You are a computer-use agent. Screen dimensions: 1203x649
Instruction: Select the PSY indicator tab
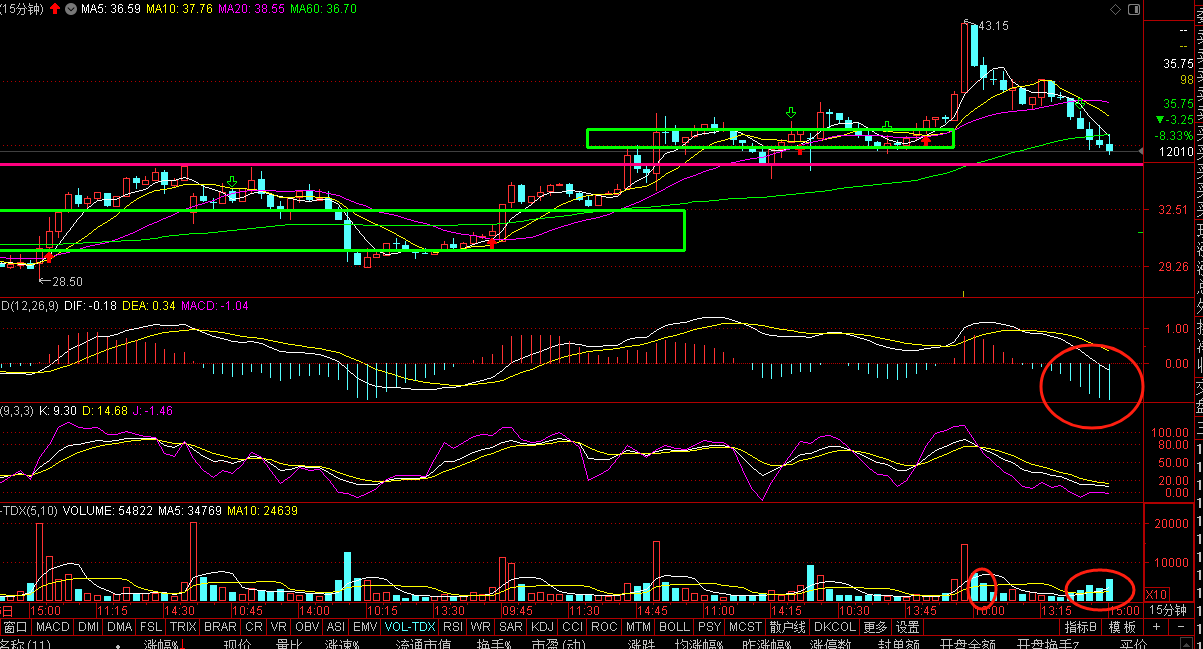(x=710, y=627)
